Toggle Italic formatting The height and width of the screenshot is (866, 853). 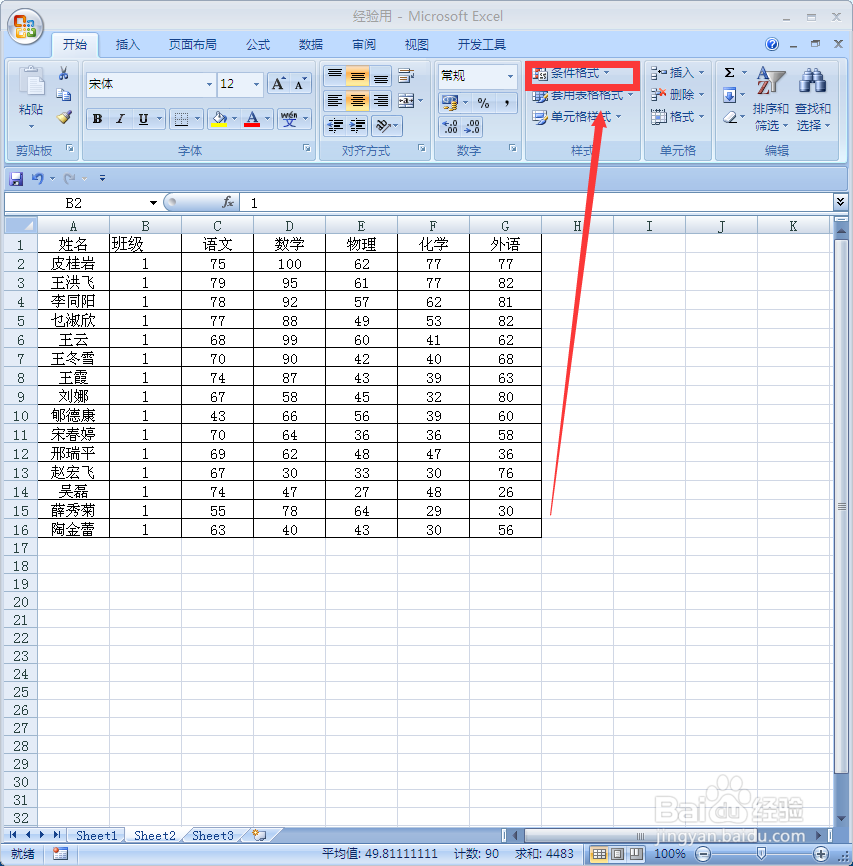120,119
